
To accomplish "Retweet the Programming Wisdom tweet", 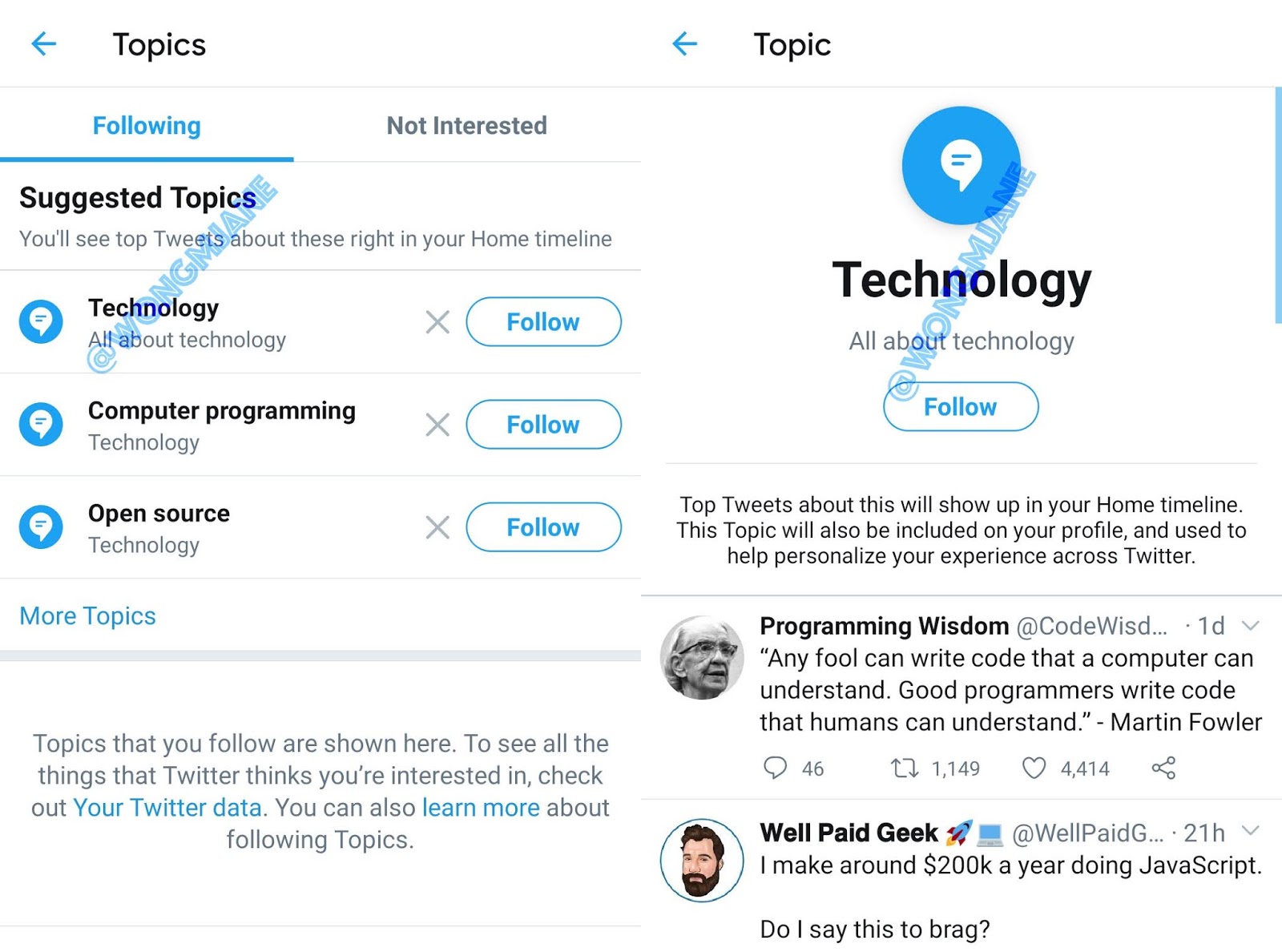I will coord(905,768).
